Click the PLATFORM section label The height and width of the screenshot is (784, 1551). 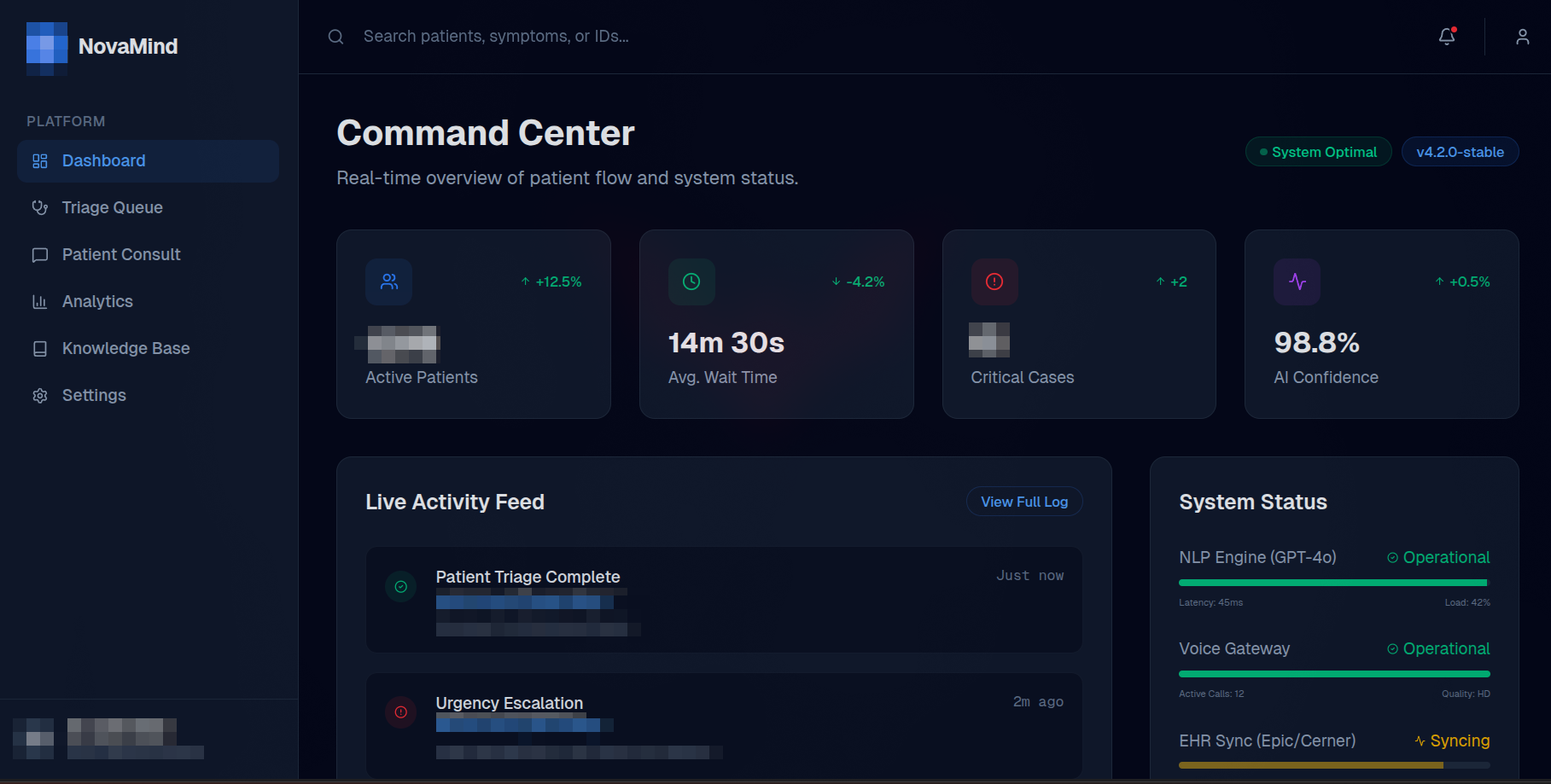(x=66, y=121)
